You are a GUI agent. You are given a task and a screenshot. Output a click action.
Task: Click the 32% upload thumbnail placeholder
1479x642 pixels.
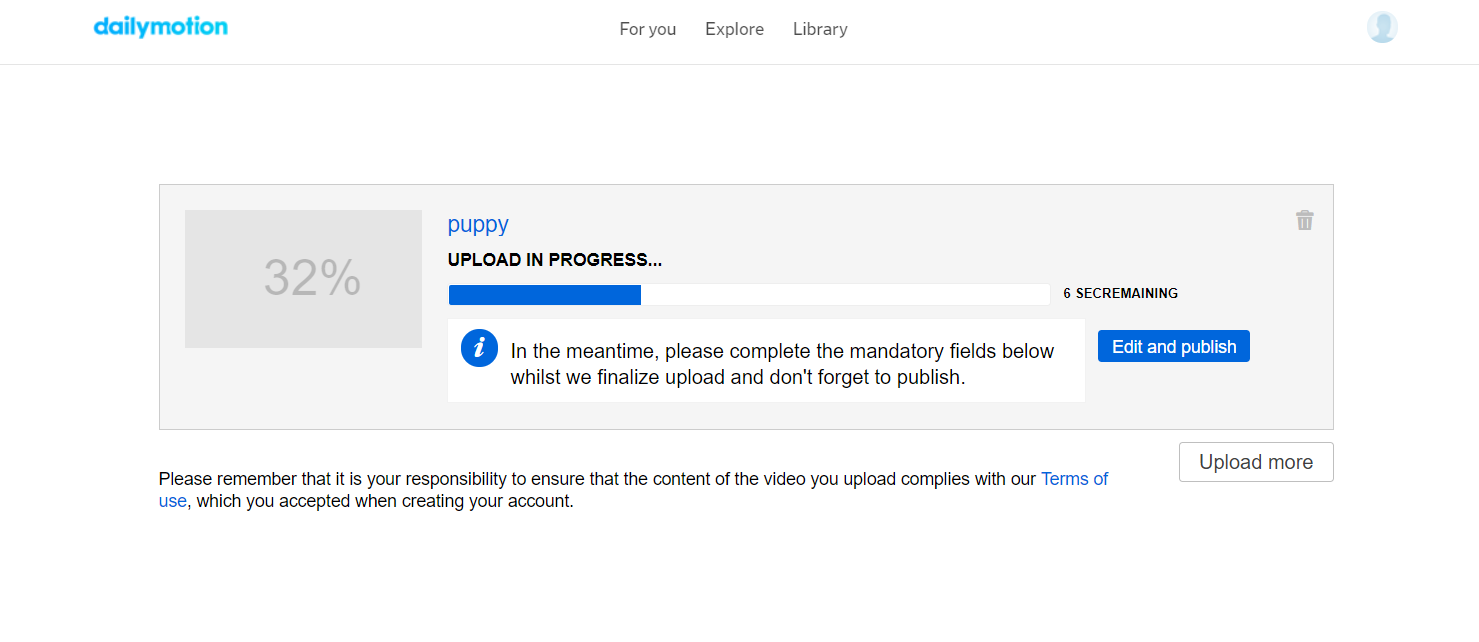click(303, 279)
